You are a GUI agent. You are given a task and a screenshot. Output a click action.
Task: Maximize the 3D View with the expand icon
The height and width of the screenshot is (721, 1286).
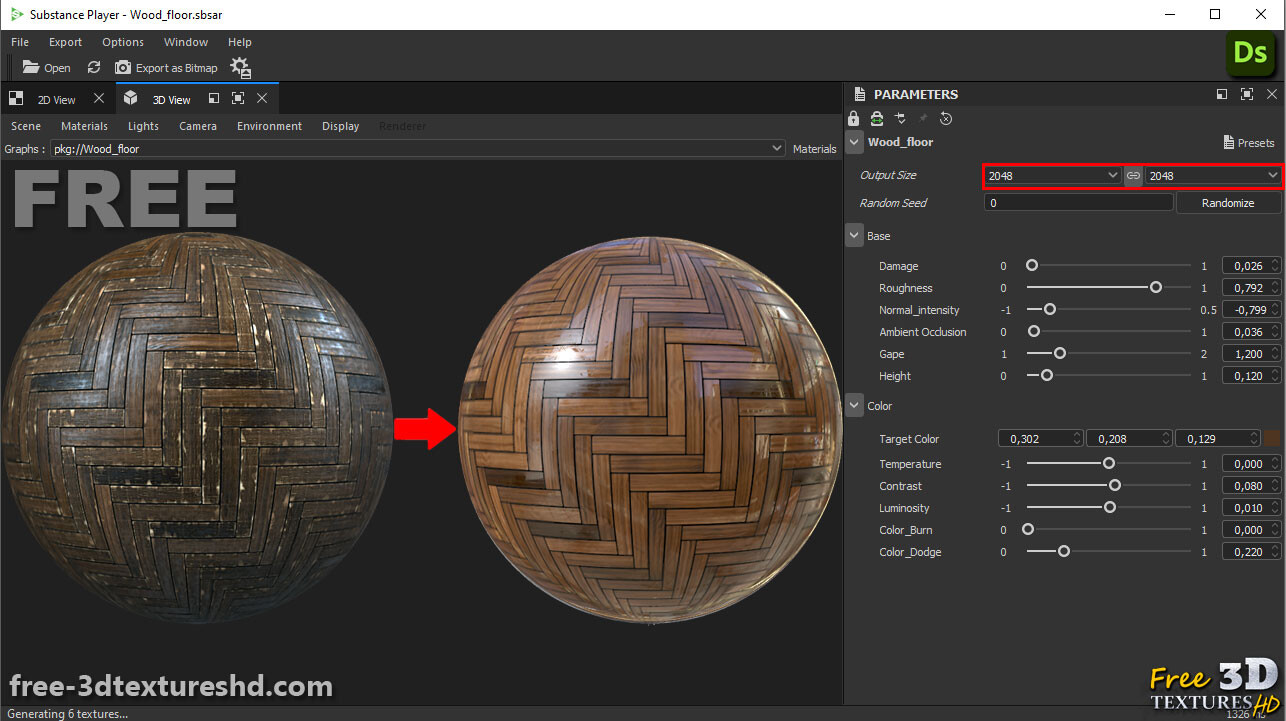click(x=237, y=99)
